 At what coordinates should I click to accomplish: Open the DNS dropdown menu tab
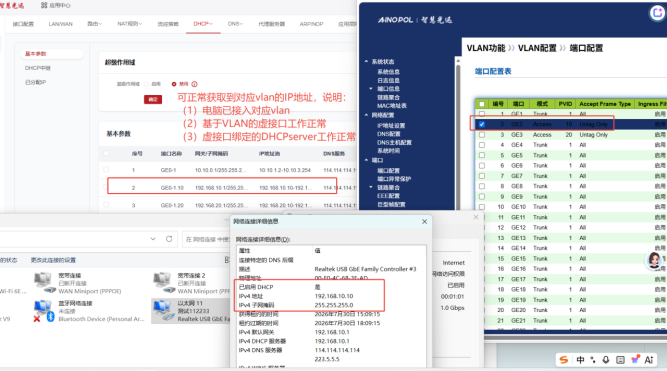coord(235,24)
